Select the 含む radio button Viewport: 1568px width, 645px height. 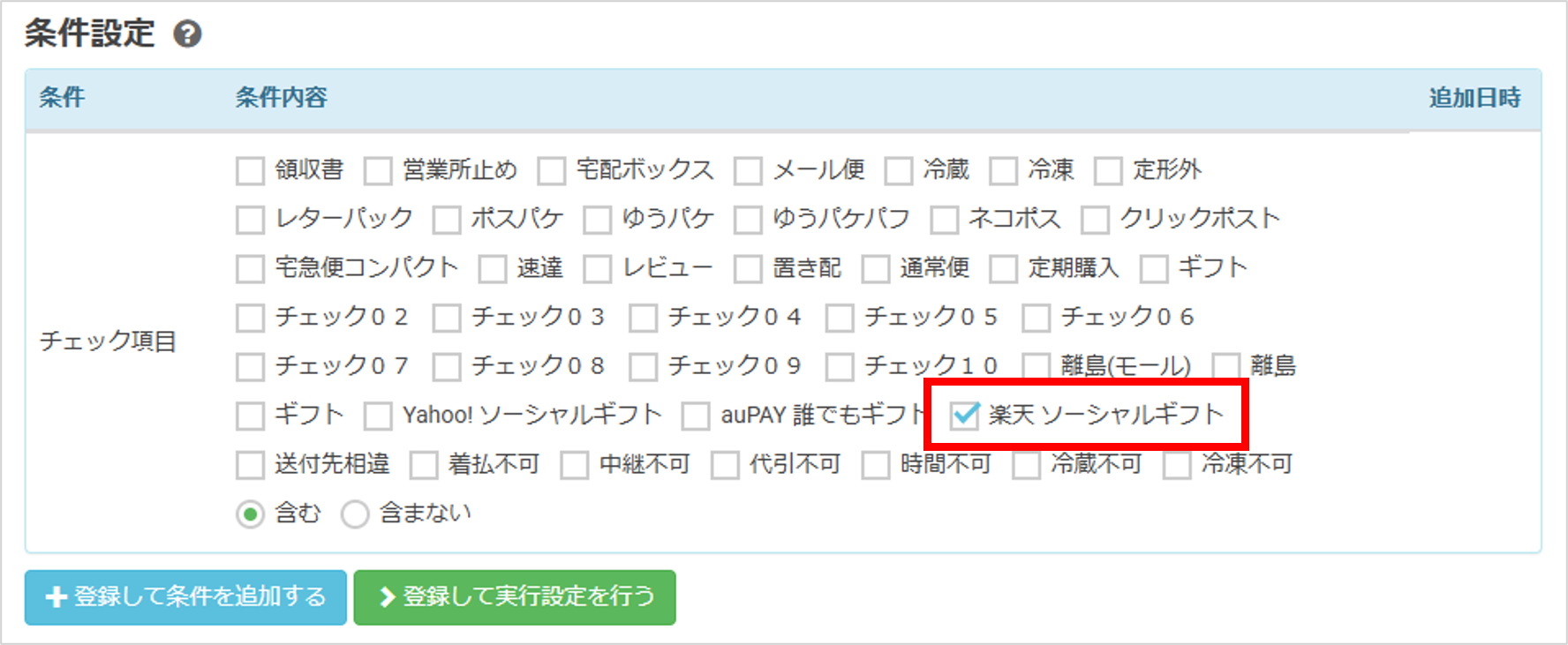click(x=250, y=514)
